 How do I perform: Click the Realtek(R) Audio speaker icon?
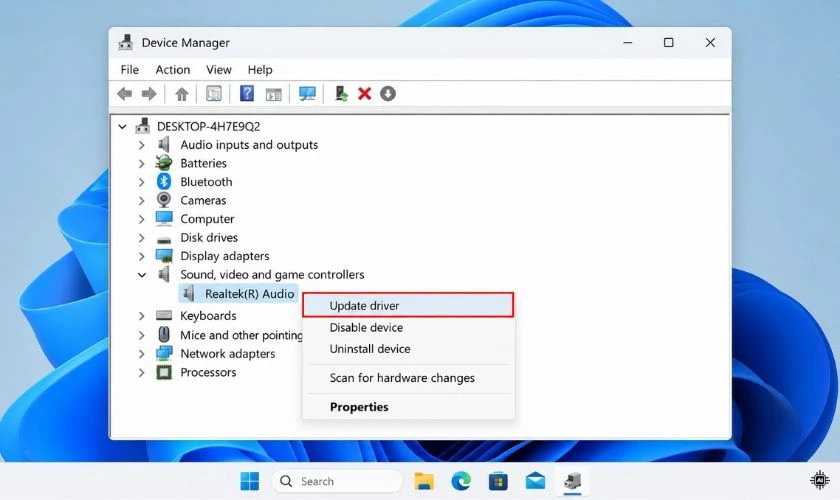click(x=189, y=293)
